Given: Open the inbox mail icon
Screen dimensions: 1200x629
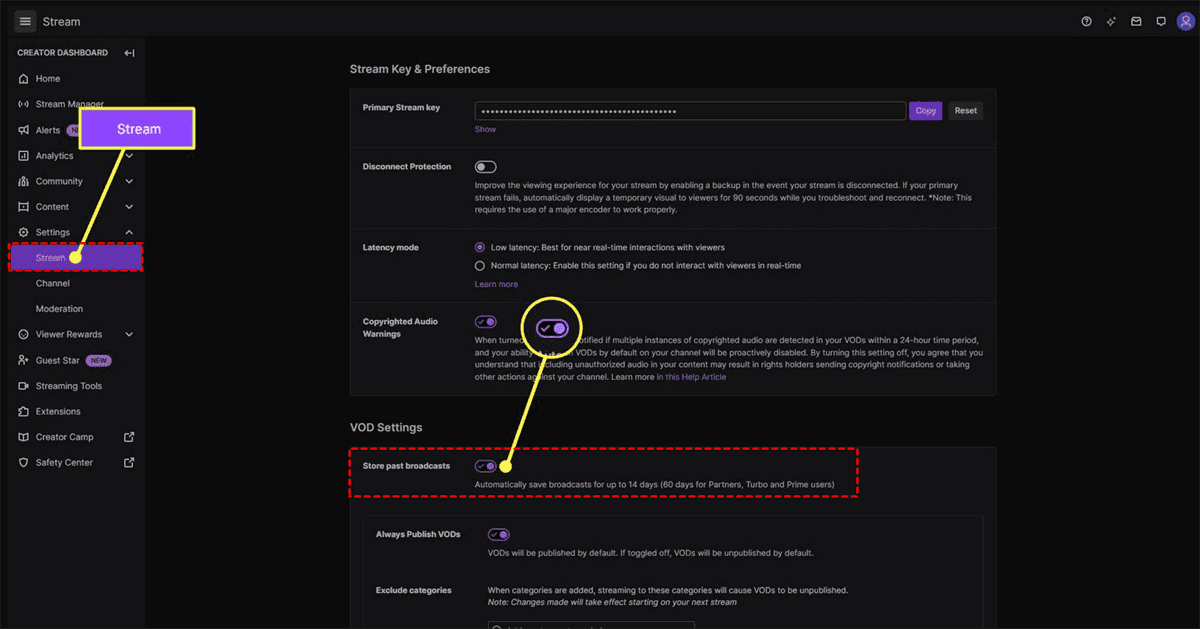Looking at the screenshot, I should click(1136, 21).
